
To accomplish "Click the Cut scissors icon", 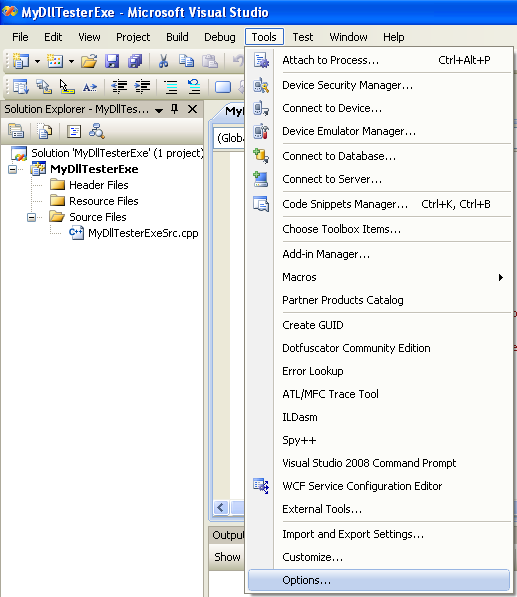I will [x=163, y=61].
